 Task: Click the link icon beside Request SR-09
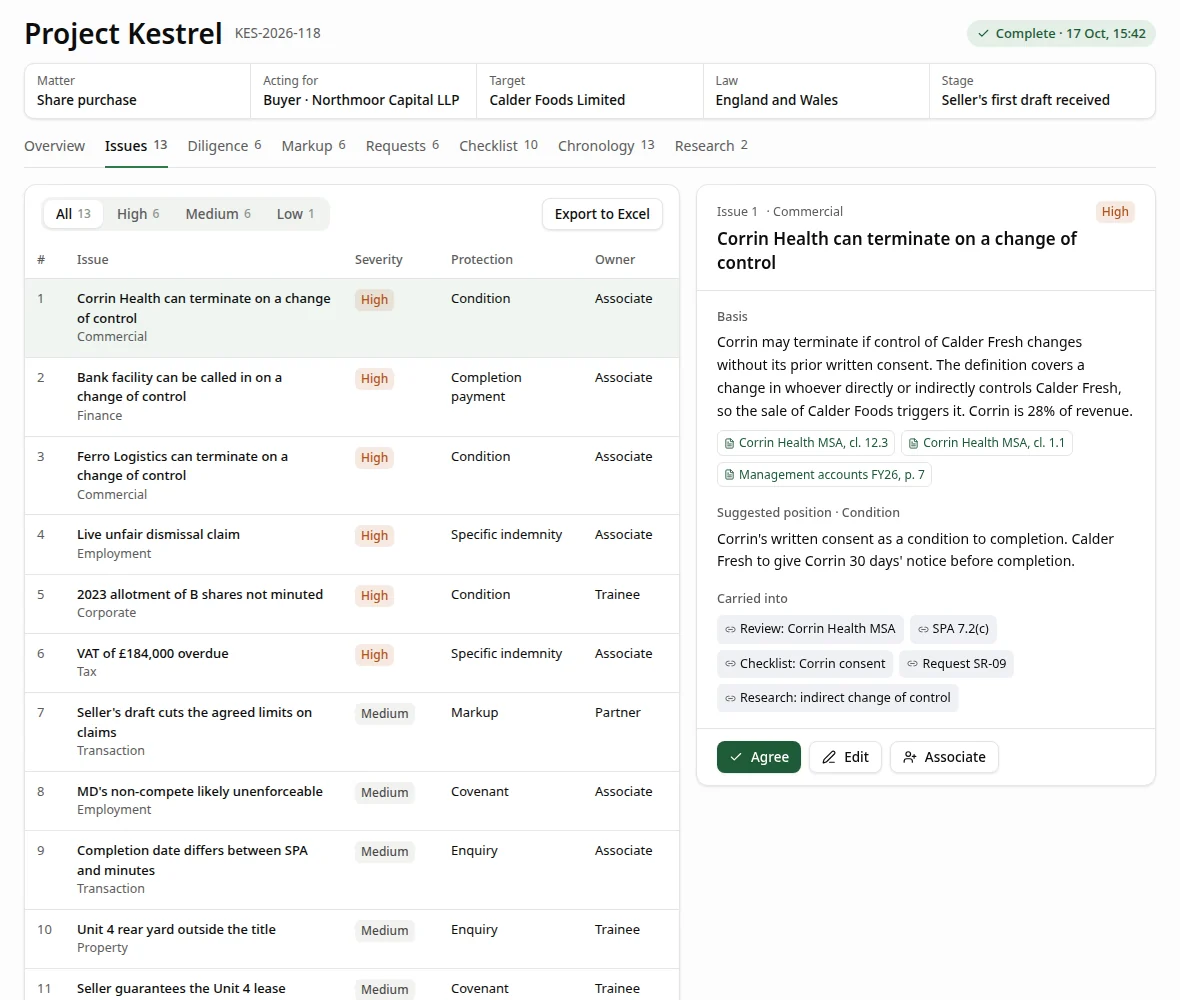tap(912, 664)
